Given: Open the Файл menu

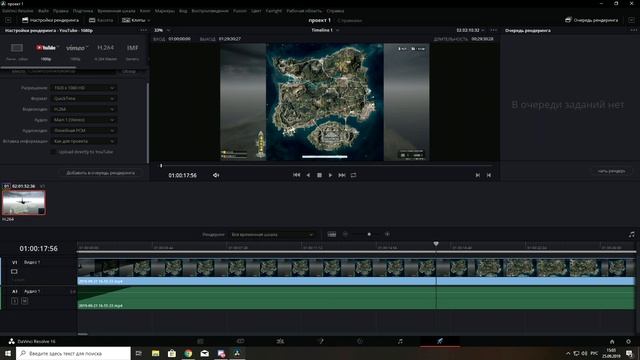Looking at the screenshot, I should pos(43,11).
